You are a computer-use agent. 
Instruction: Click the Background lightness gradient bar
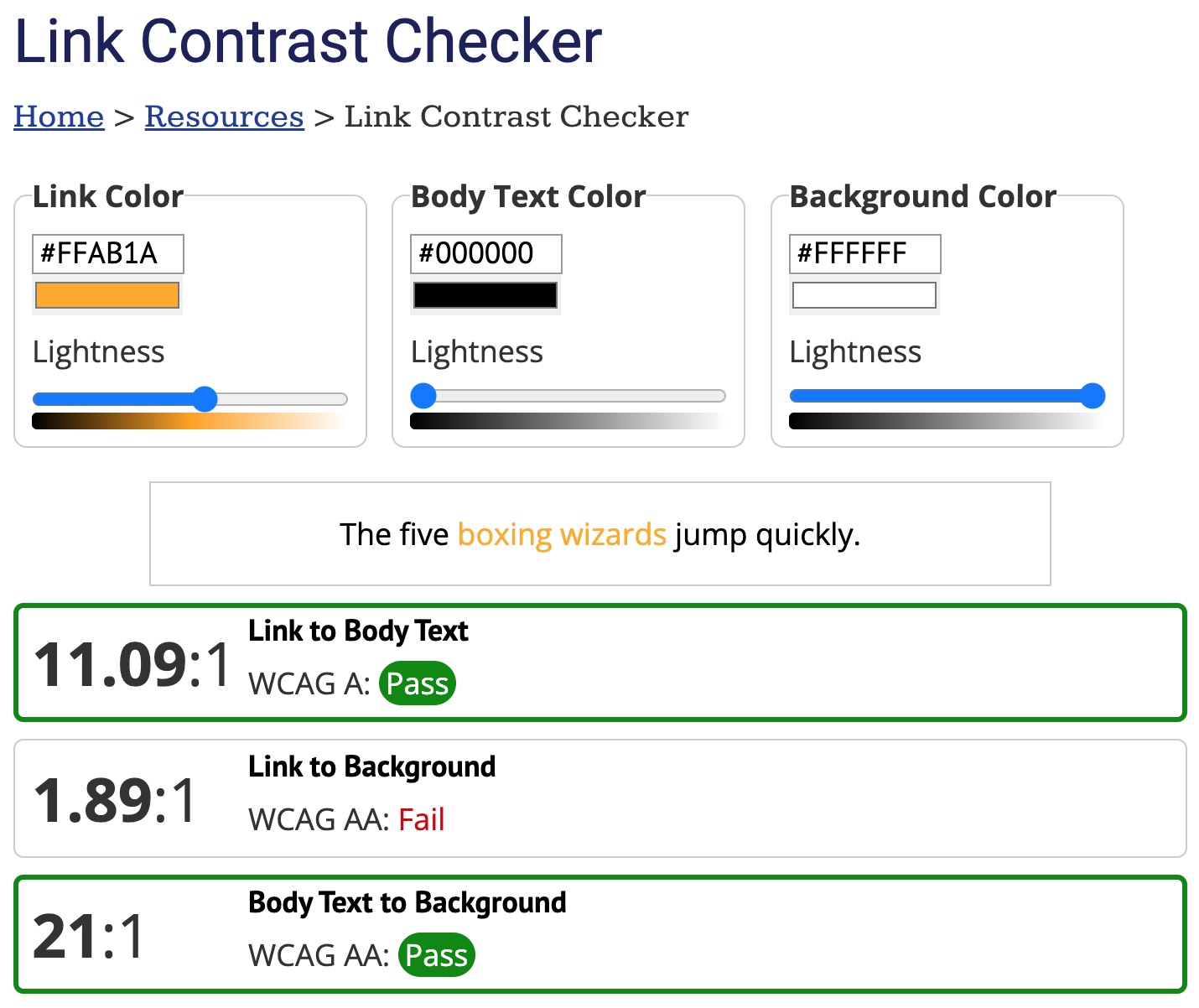click(947, 421)
